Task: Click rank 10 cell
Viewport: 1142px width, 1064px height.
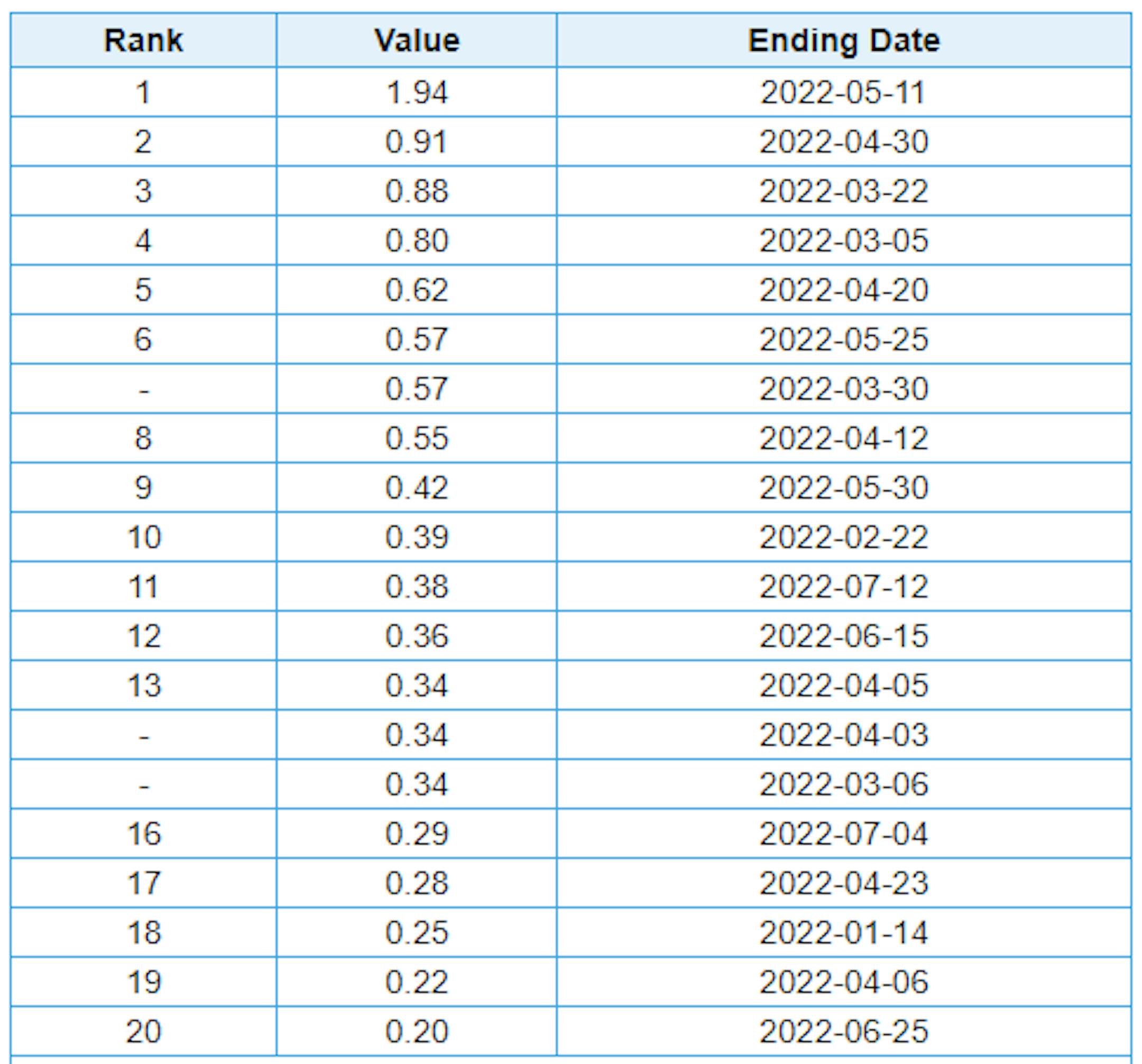Action: tap(143, 538)
